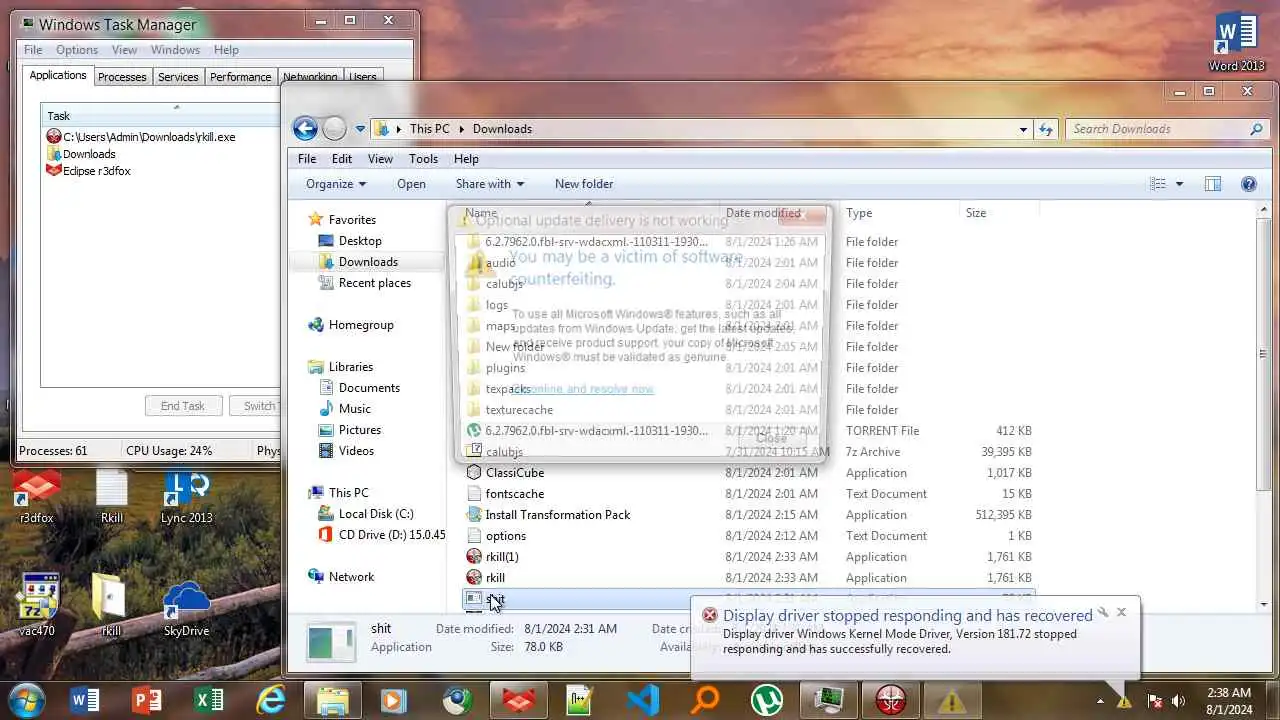This screenshot has width=1280, height=720.
Task: Switch to the Performance tab in Task Manager
Action: coord(240,77)
